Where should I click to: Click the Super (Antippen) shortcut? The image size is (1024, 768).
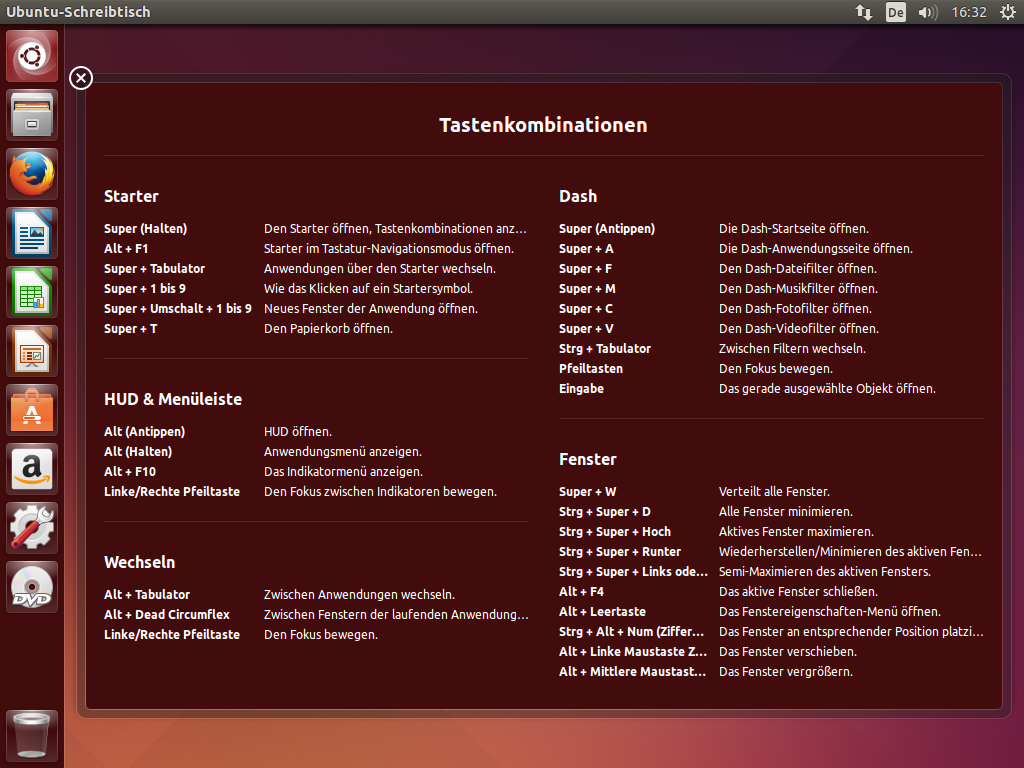tap(607, 229)
